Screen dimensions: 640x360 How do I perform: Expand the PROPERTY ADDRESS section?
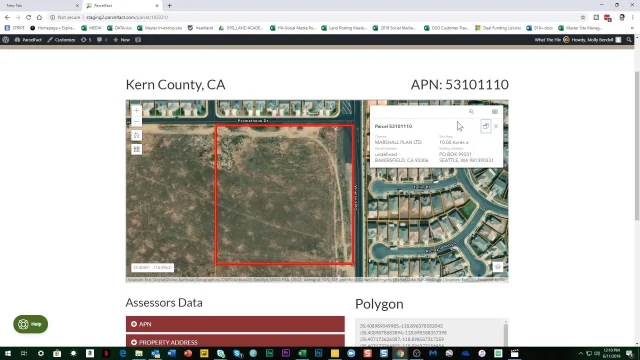235,341
